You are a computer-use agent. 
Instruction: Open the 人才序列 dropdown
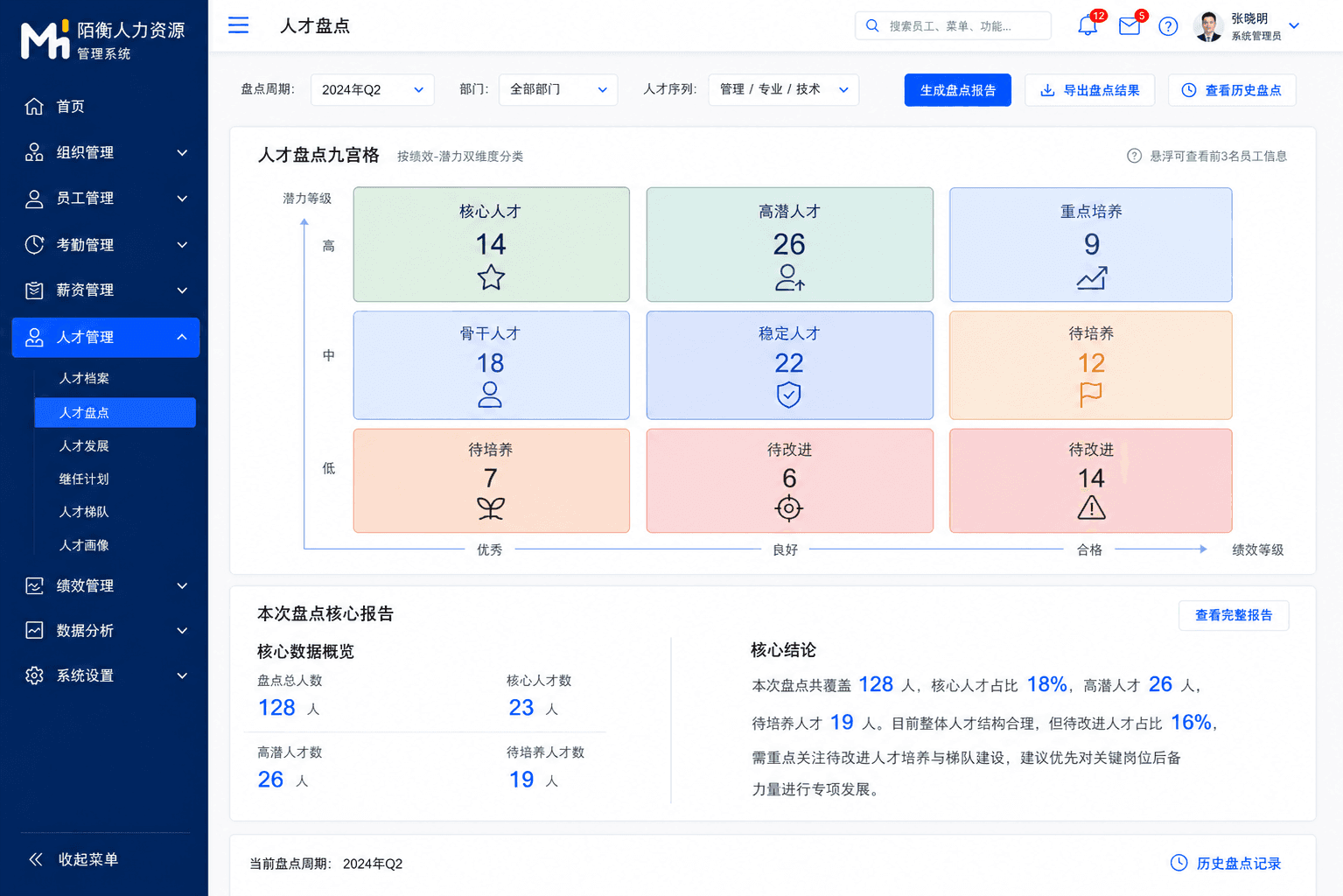pos(784,89)
